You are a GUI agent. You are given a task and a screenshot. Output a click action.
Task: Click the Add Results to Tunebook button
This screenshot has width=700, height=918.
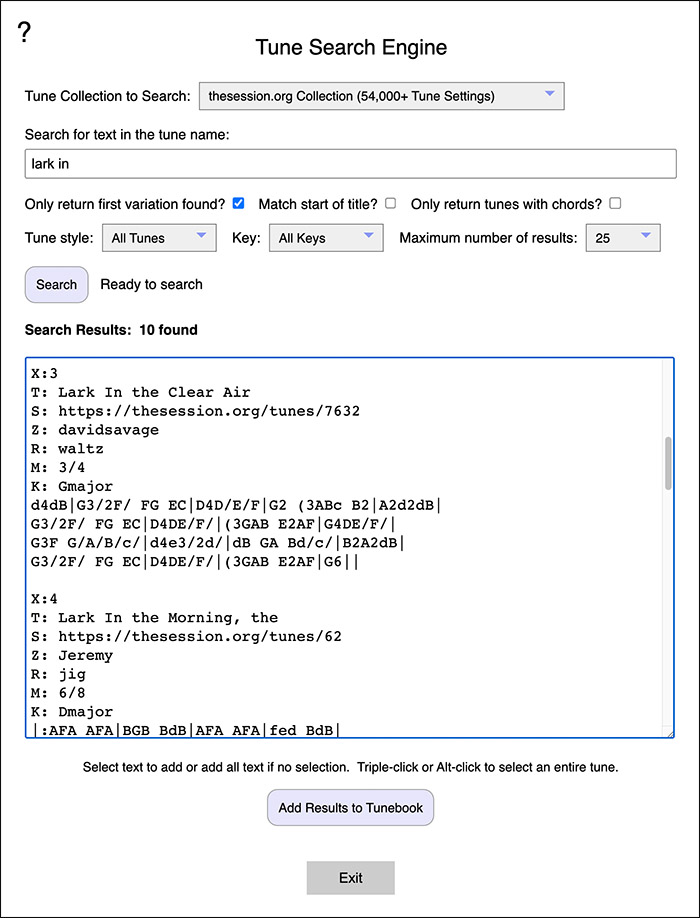coord(351,808)
